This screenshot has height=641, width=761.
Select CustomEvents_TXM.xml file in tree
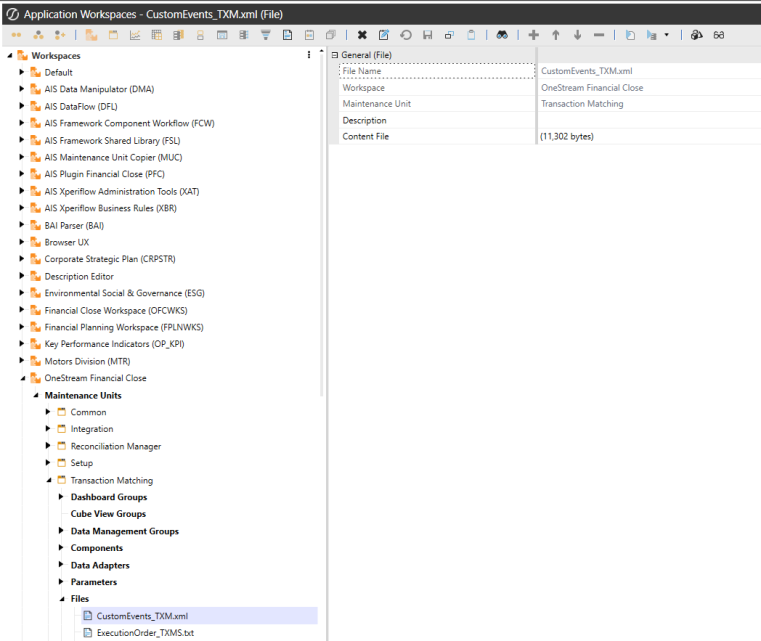pyautogui.click(x=142, y=616)
